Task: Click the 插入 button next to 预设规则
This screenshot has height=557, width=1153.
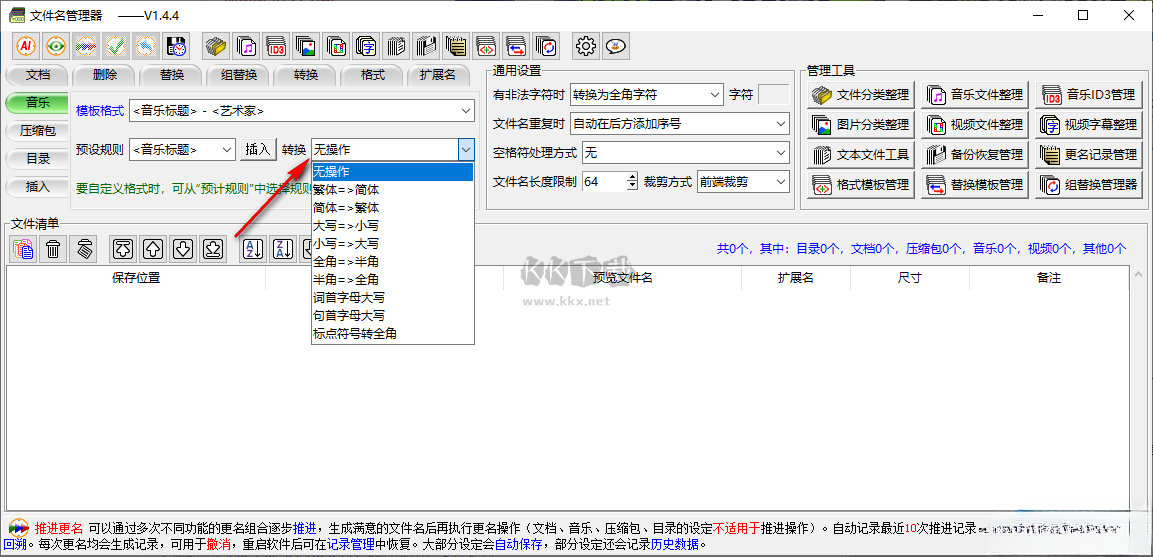Action: pyautogui.click(x=258, y=149)
